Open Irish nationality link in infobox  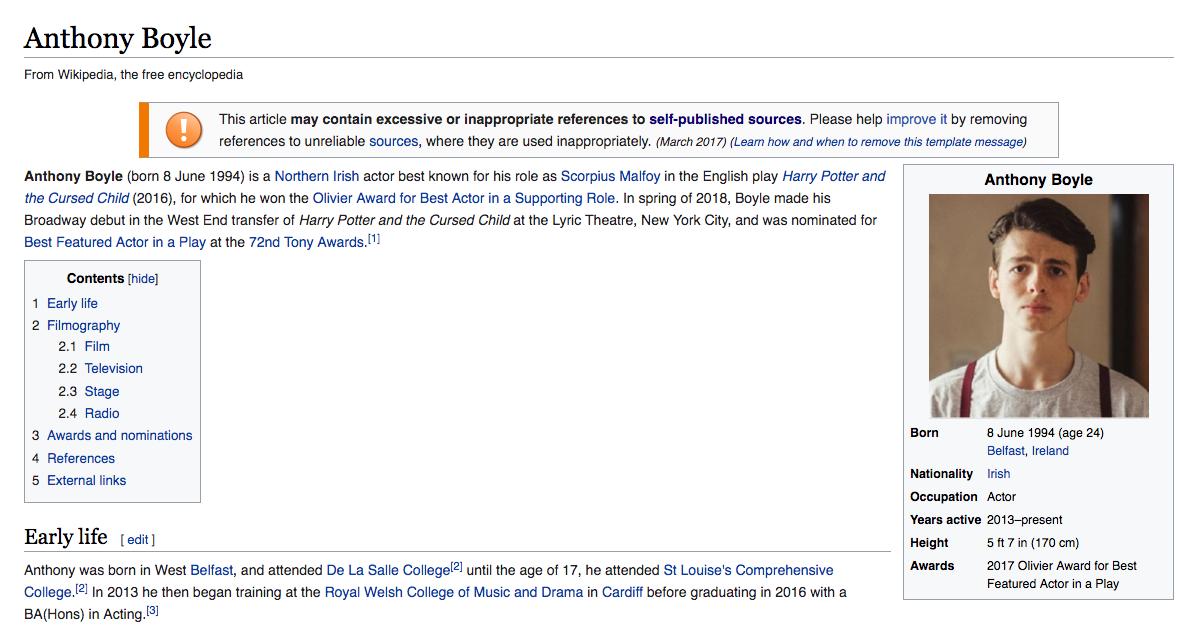pos(998,474)
